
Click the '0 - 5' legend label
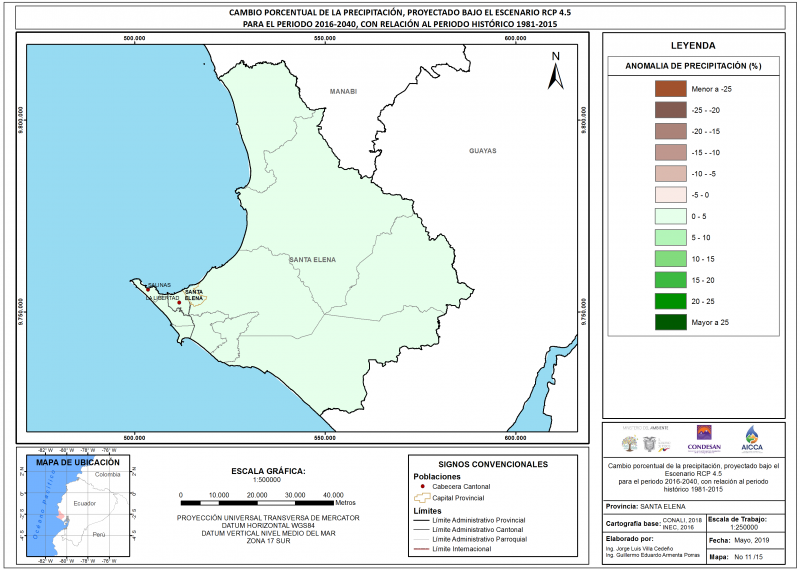699,216
